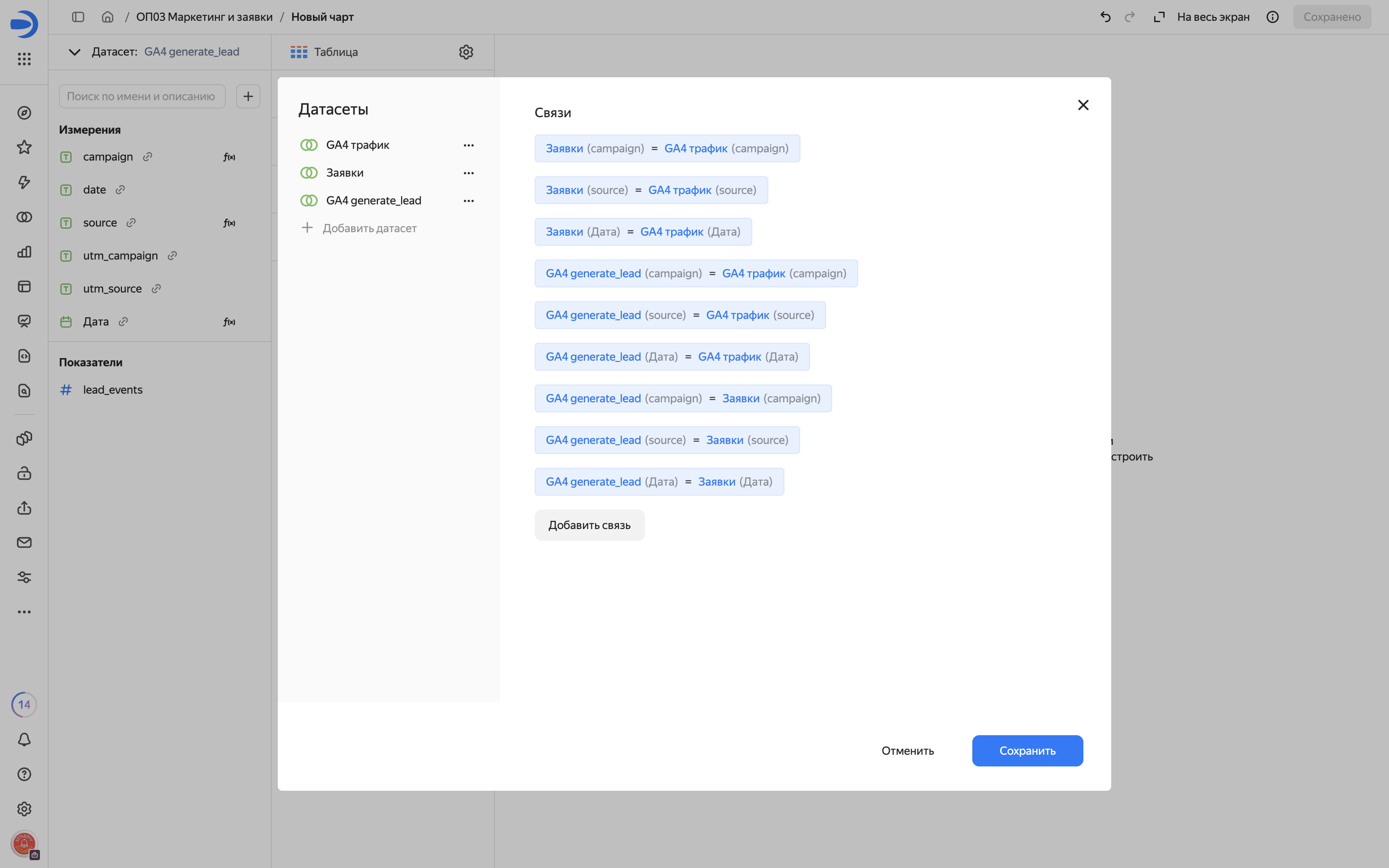
Task: Open the Таблица chart type selector
Action: 324,52
